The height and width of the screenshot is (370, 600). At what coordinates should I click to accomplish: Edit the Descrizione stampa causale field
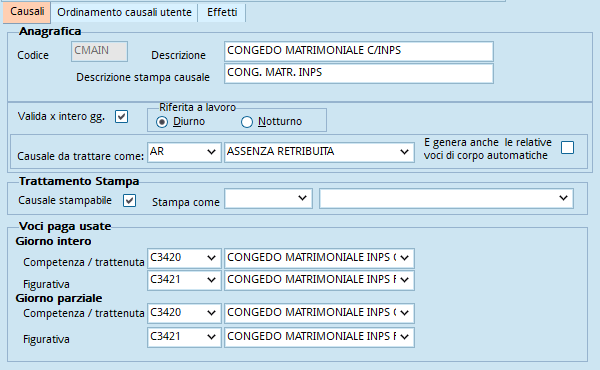point(359,73)
